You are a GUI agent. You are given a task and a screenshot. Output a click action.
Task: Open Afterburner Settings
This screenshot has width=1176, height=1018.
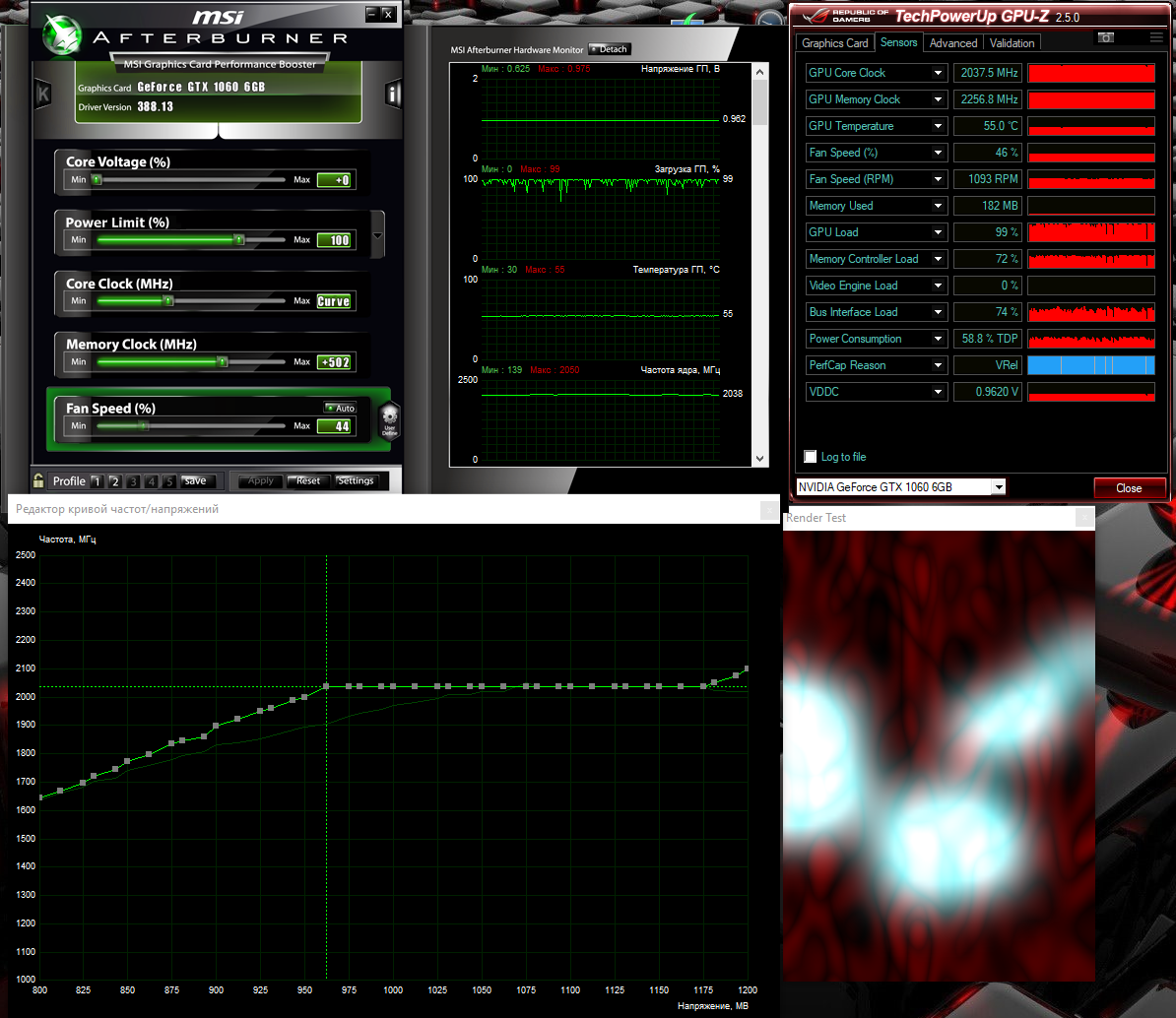(x=359, y=481)
